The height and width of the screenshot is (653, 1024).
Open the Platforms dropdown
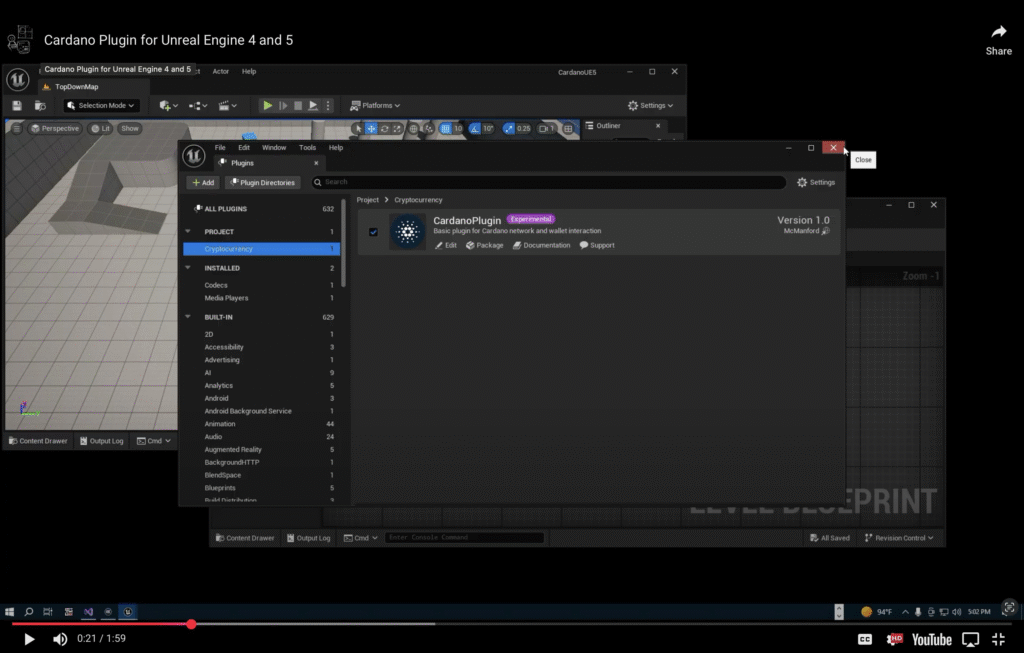375,105
